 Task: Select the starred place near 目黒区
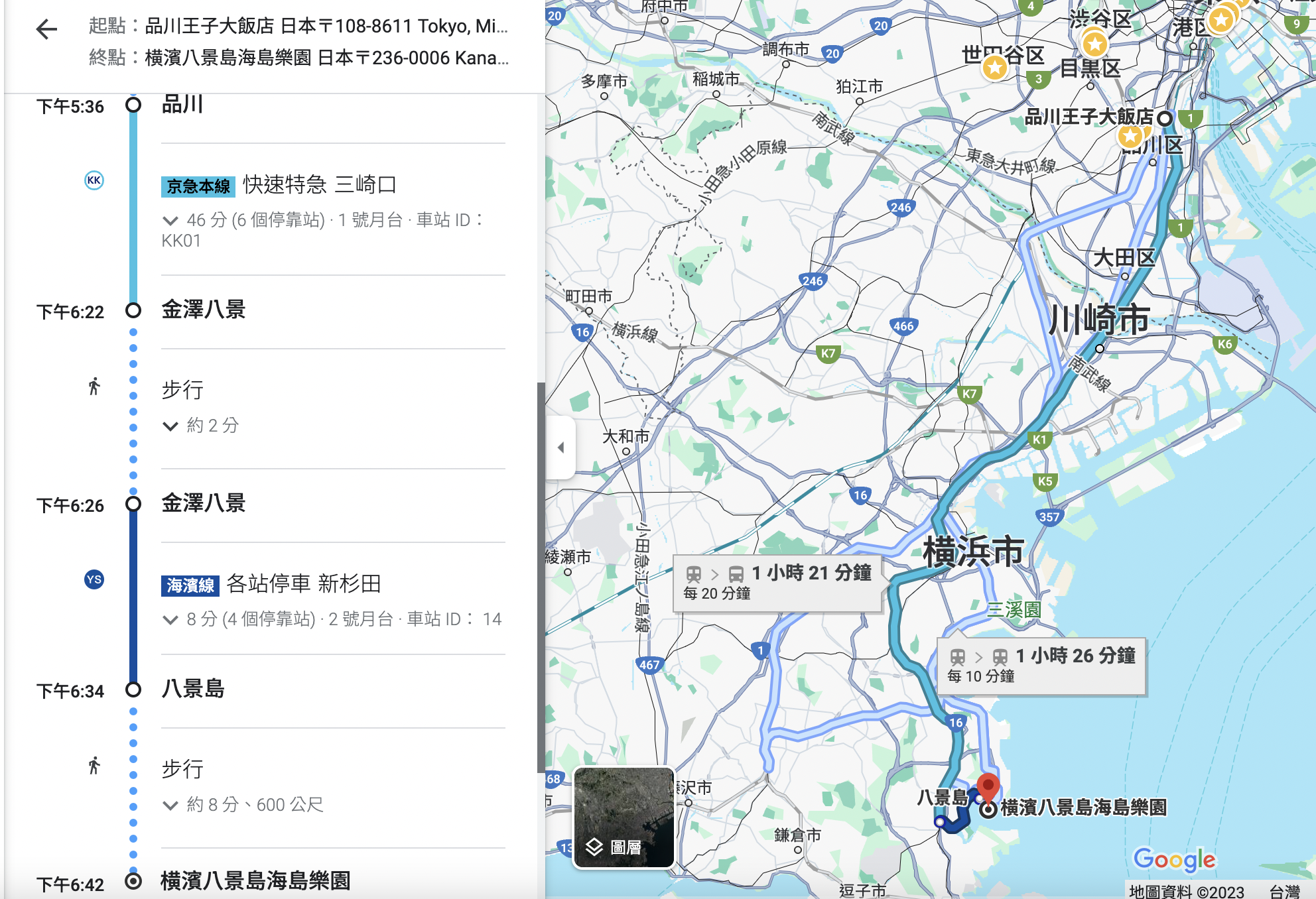click(1094, 45)
